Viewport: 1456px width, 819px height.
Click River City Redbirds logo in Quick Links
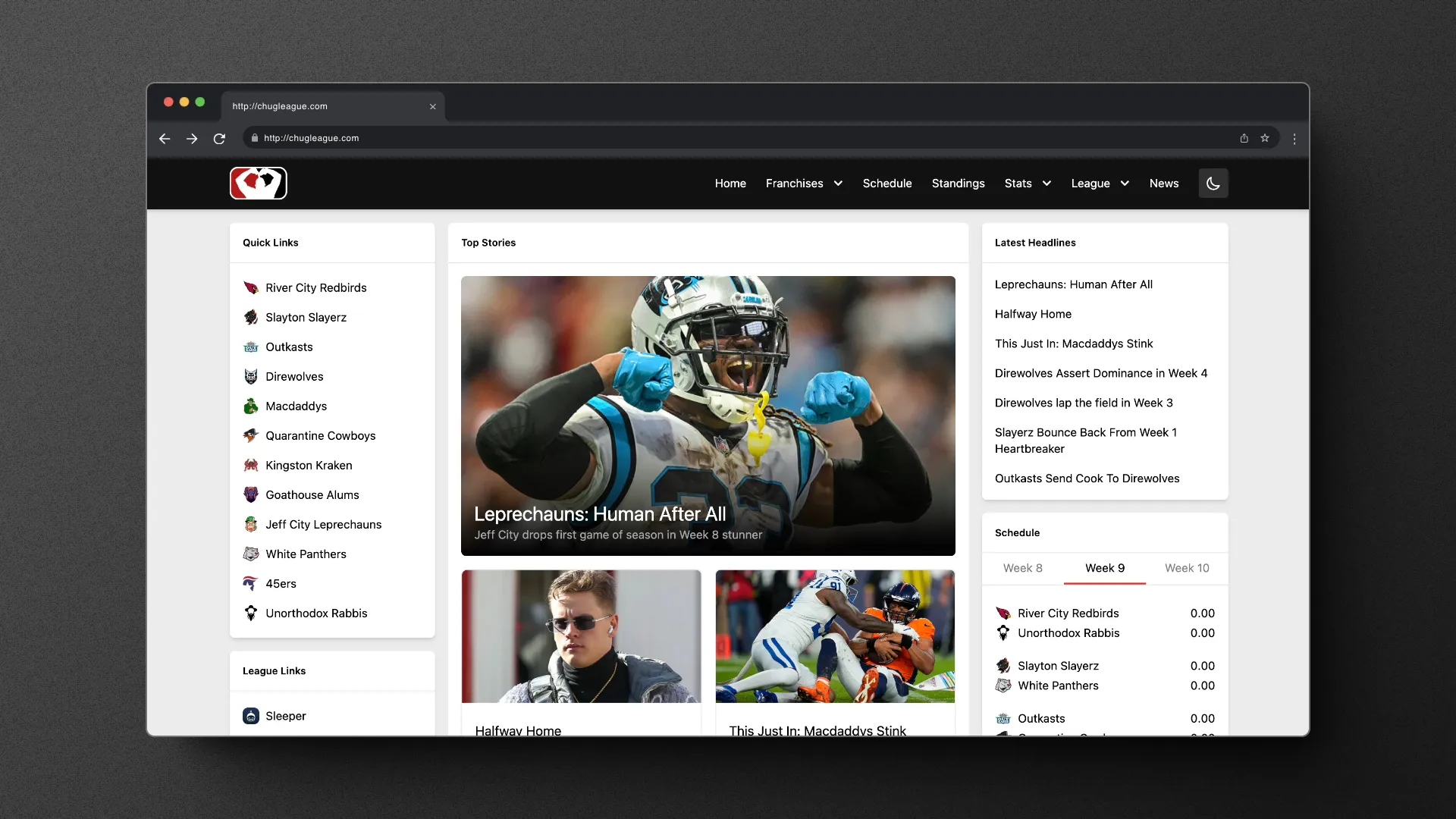(x=251, y=287)
